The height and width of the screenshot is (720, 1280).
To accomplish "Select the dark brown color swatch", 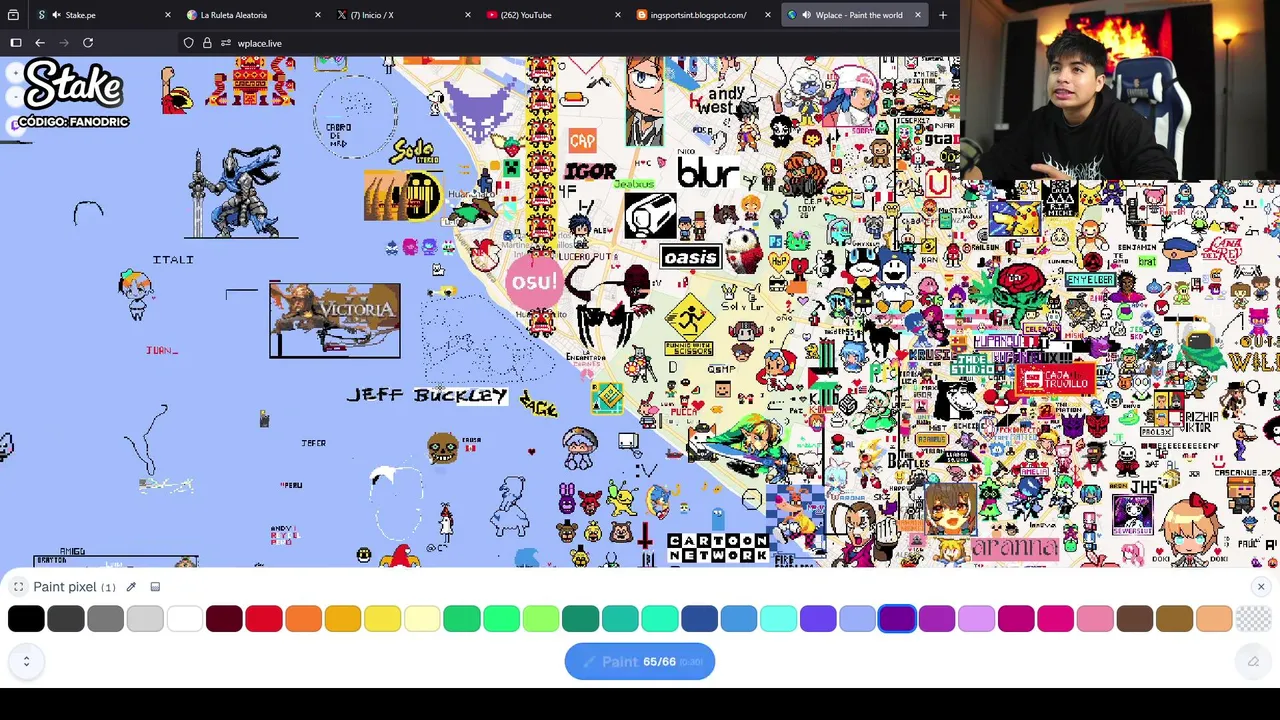I will click(1135, 619).
